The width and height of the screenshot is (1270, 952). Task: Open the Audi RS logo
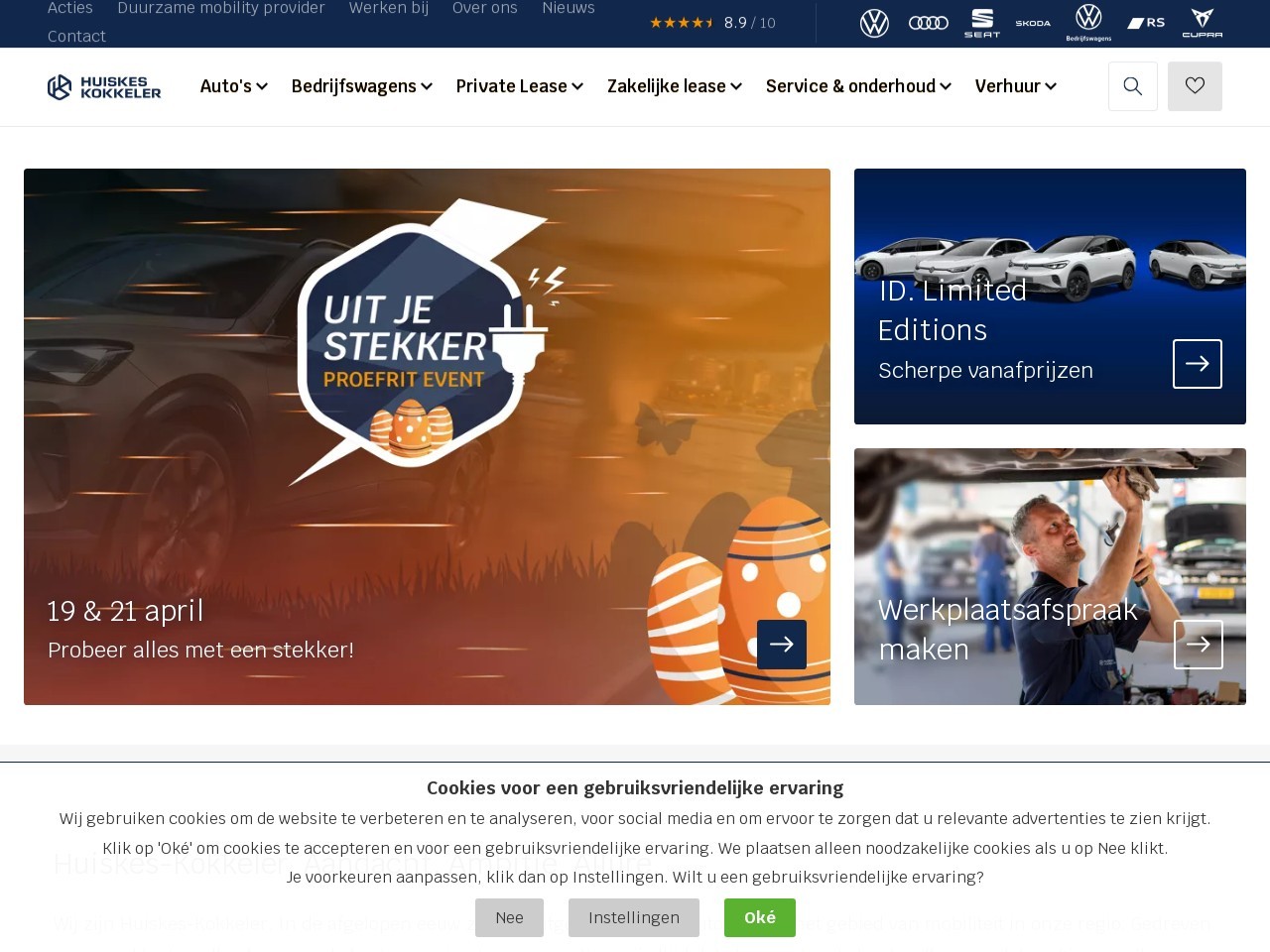[1146, 23]
